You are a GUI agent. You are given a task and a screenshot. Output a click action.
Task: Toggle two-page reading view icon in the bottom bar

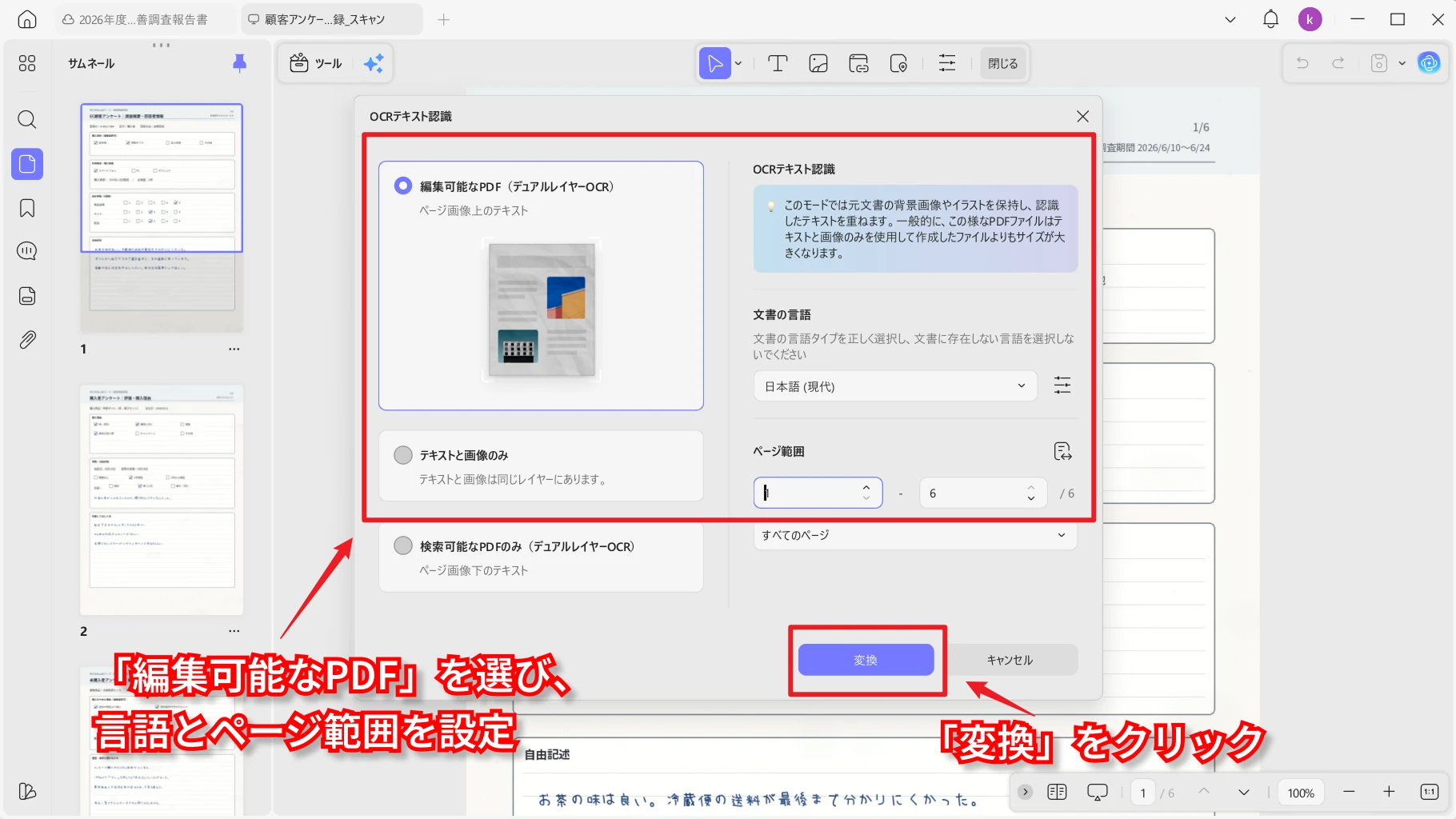1057,792
